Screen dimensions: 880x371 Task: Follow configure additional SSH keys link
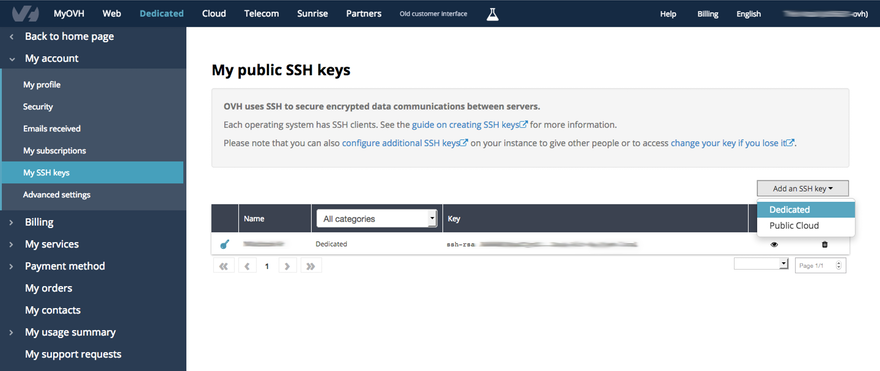pyautogui.click(x=401, y=143)
